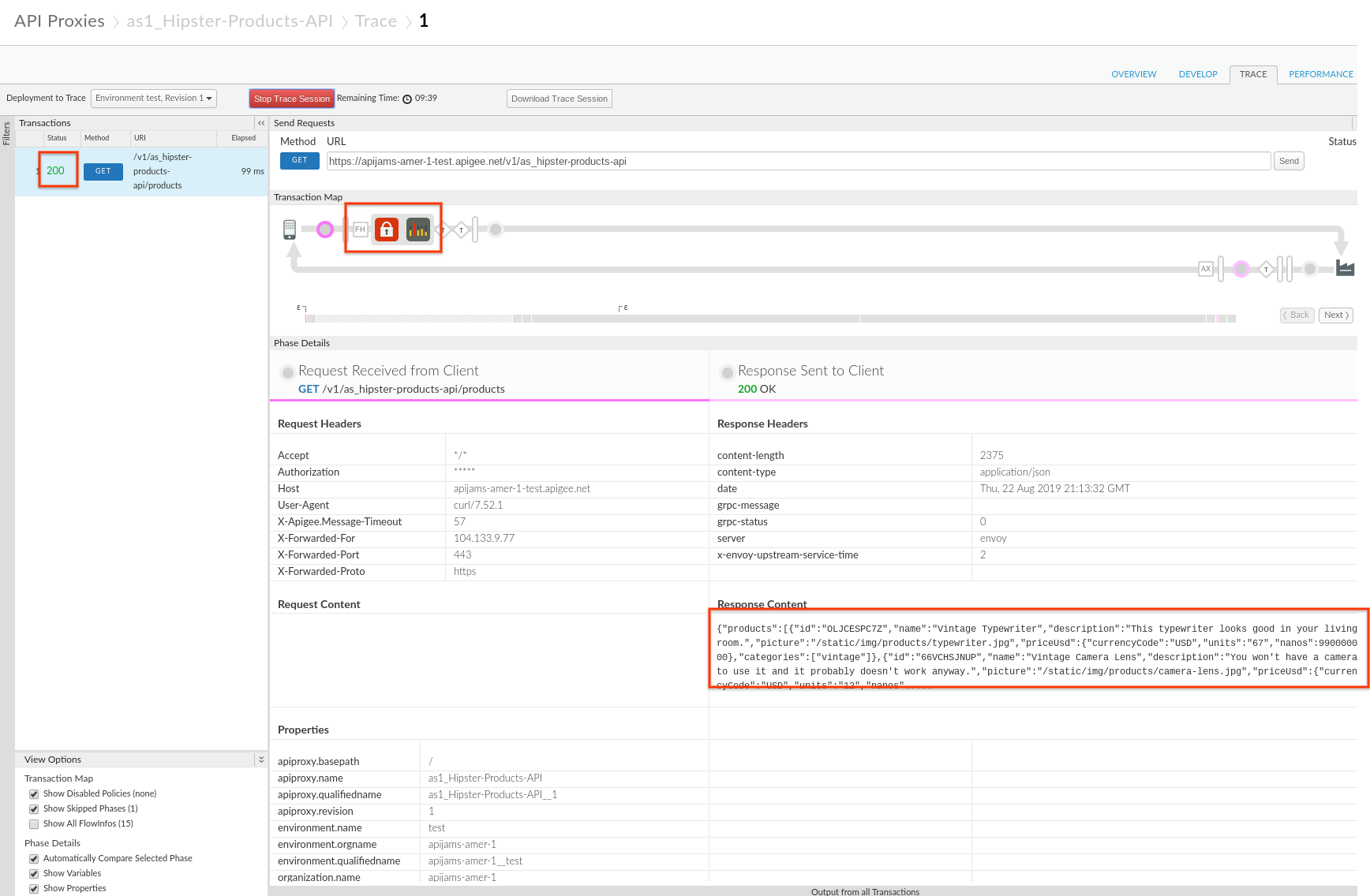
Task: Click the request URL input field
Action: coord(799,161)
